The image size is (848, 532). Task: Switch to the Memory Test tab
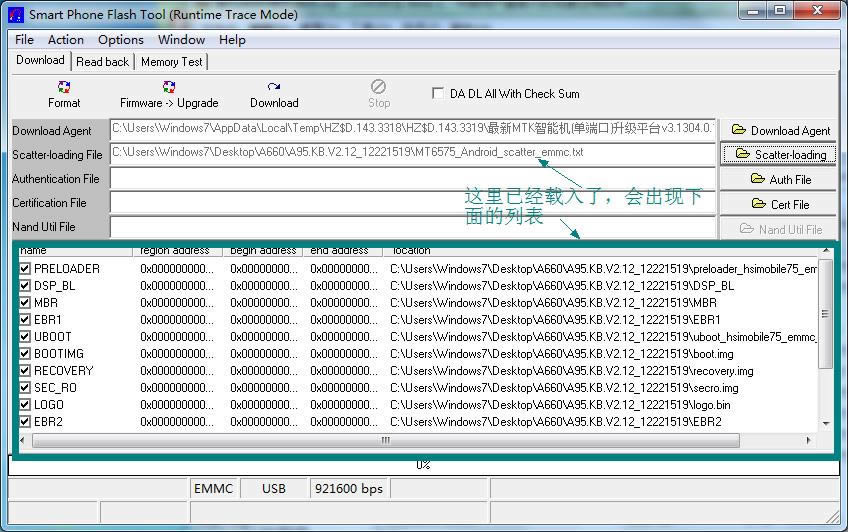171,62
